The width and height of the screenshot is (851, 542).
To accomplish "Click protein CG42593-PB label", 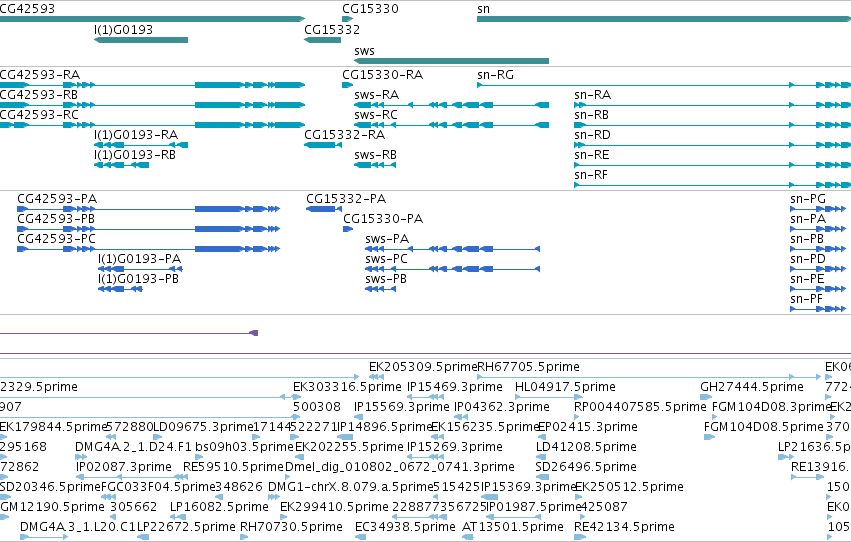I will 56,219.
